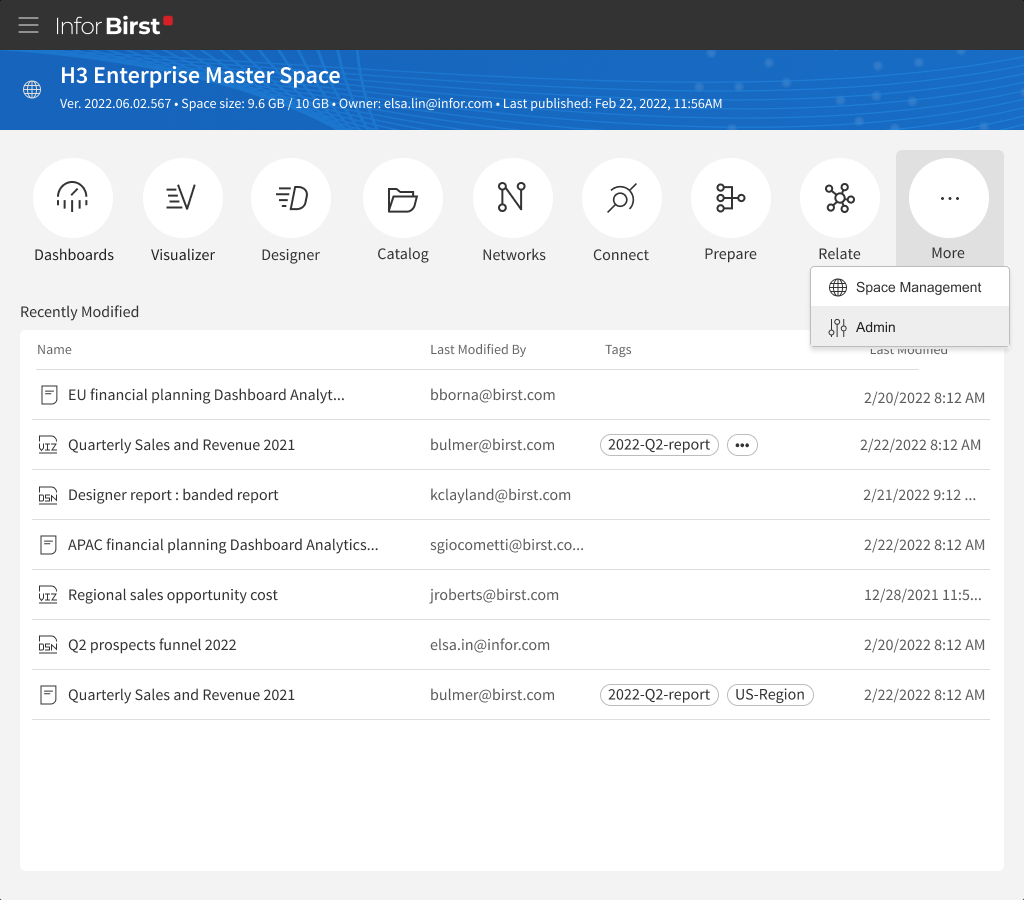The image size is (1024, 900).
Task: Select the 2022-Q2-report tag
Action: pos(659,444)
